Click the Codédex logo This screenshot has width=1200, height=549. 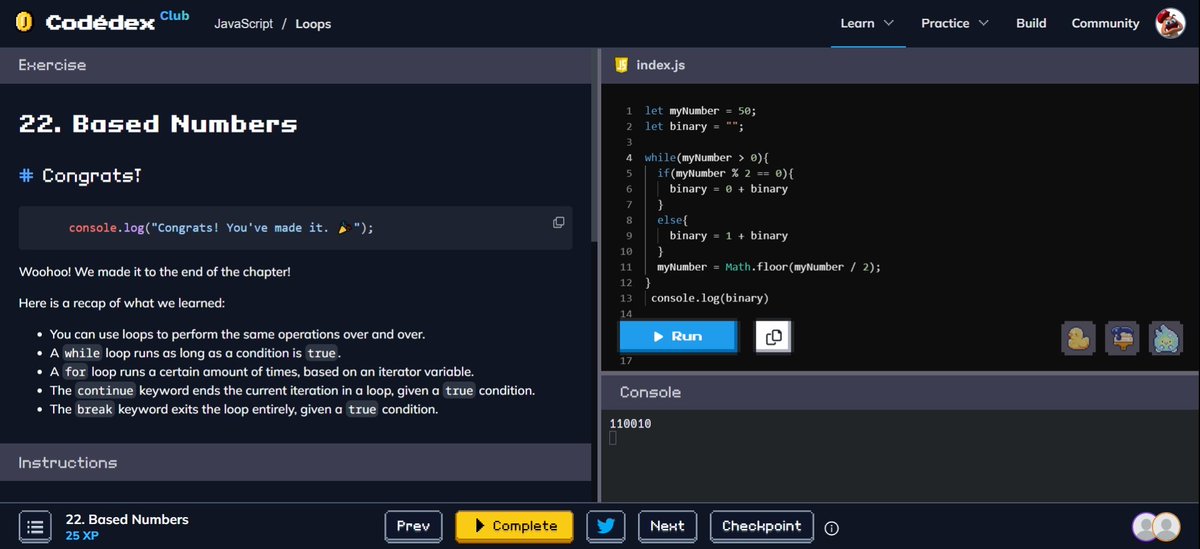coord(86,22)
